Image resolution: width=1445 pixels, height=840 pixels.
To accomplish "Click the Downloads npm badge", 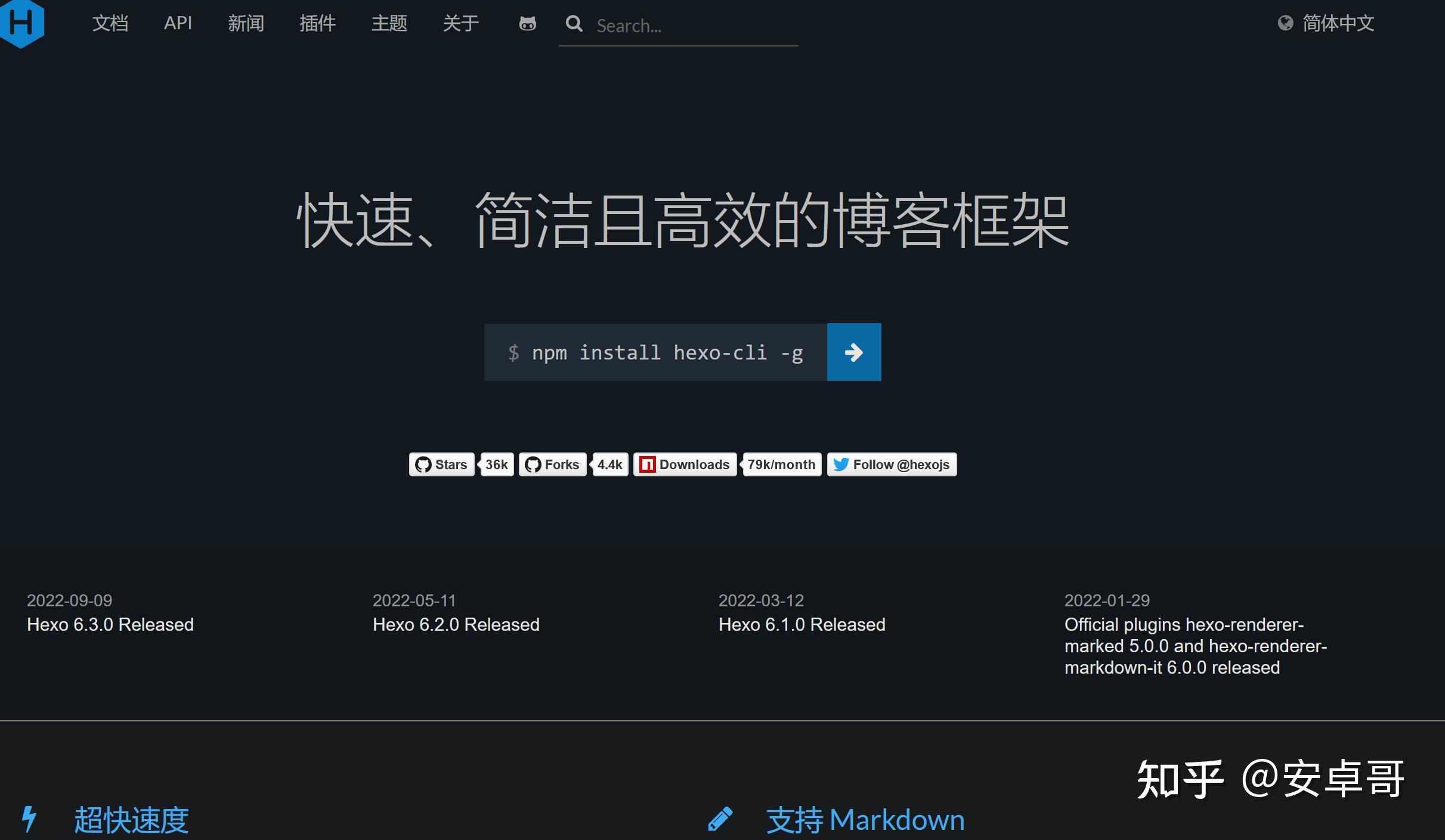I will coord(685,464).
